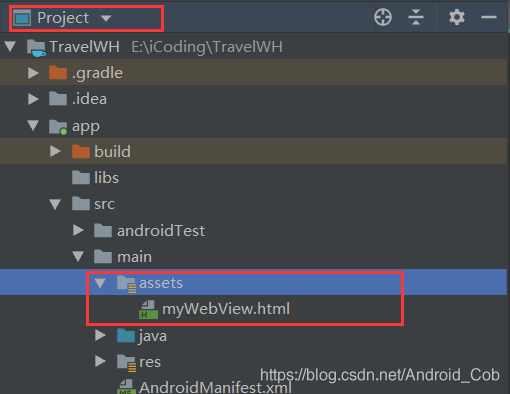This screenshot has width=510, height=394.
Task: Click the myWebView.html file icon
Action: [148, 310]
